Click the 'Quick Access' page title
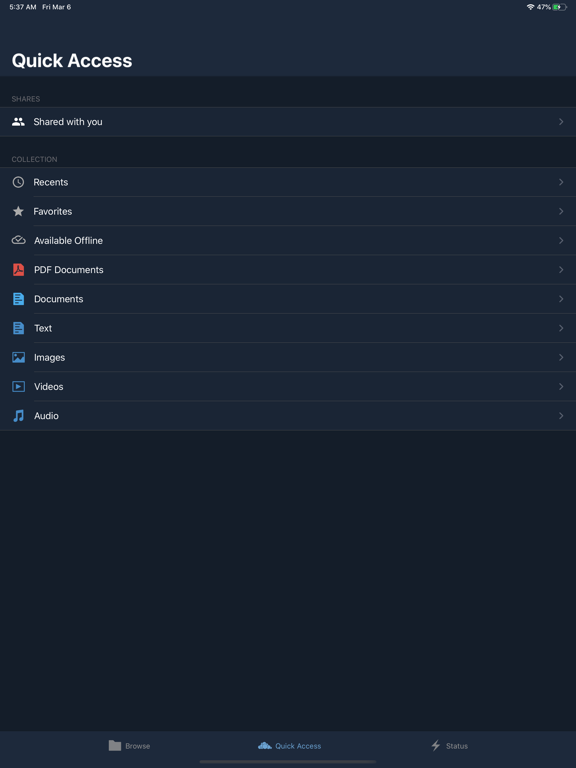This screenshot has width=576, height=768. tap(72, 61)
